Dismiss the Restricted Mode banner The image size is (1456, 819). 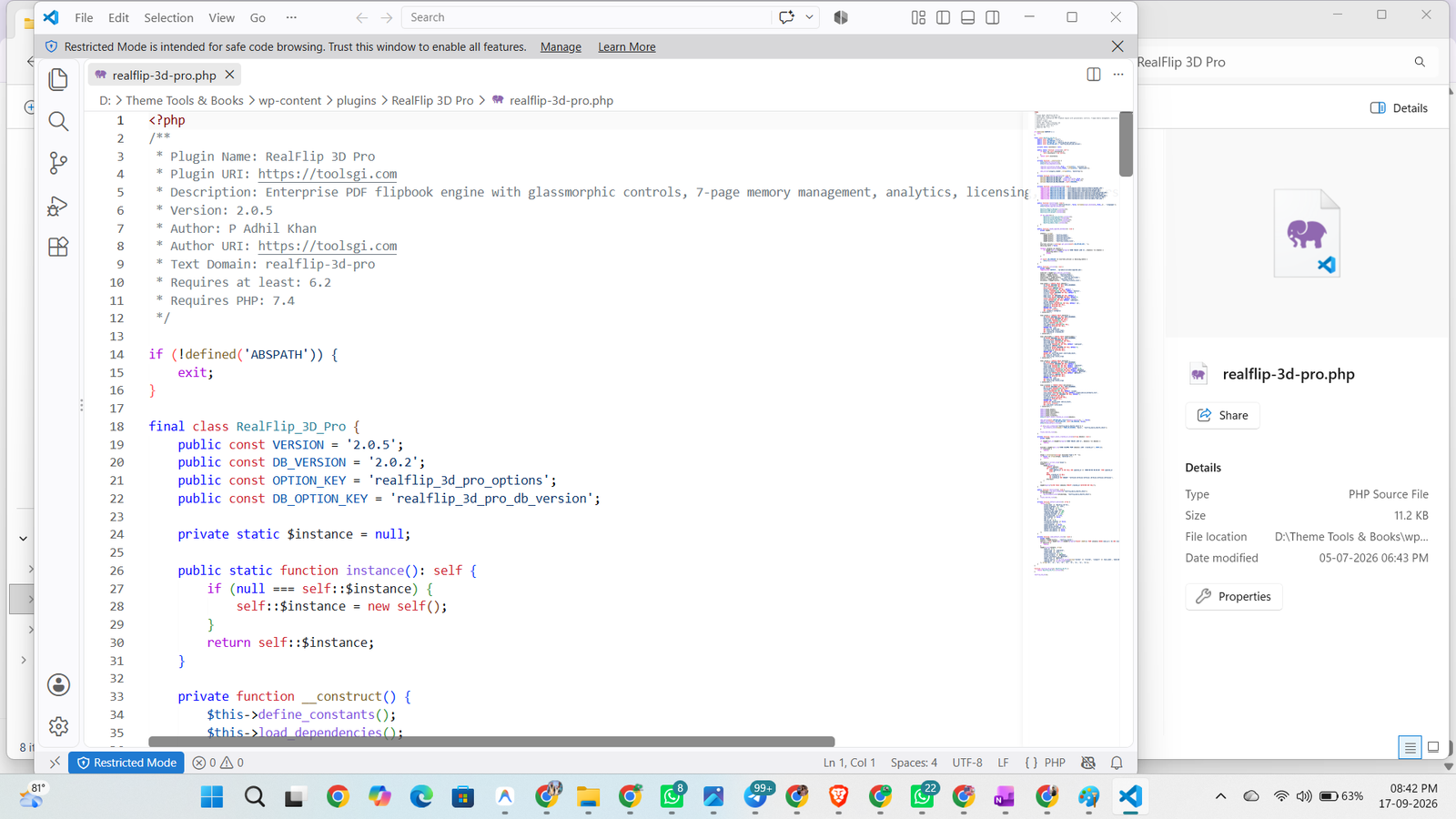click(1117, 46)
